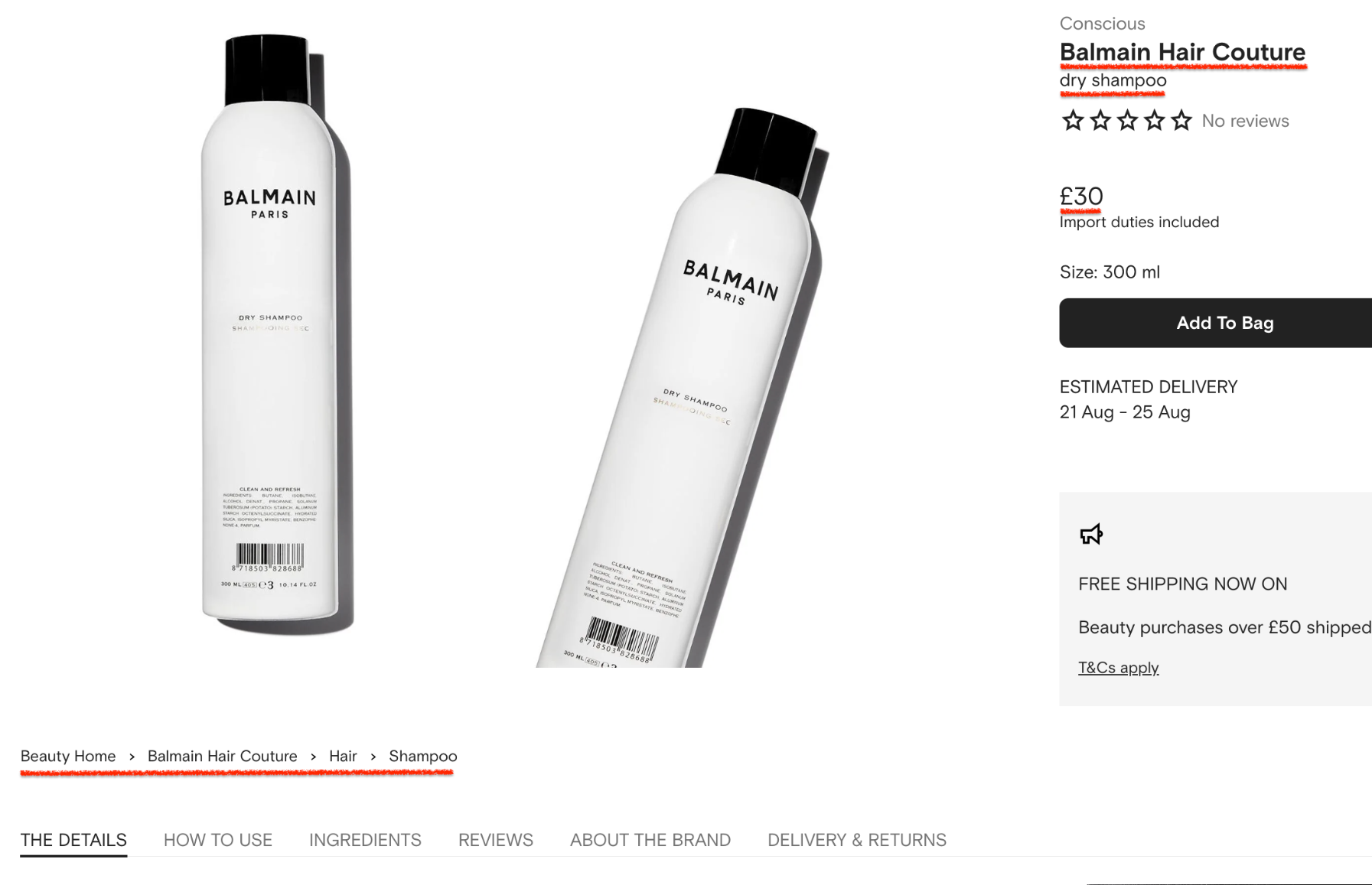Click the first rating star
Viewport: 1372px width, 885px height.
[1073, 120]
